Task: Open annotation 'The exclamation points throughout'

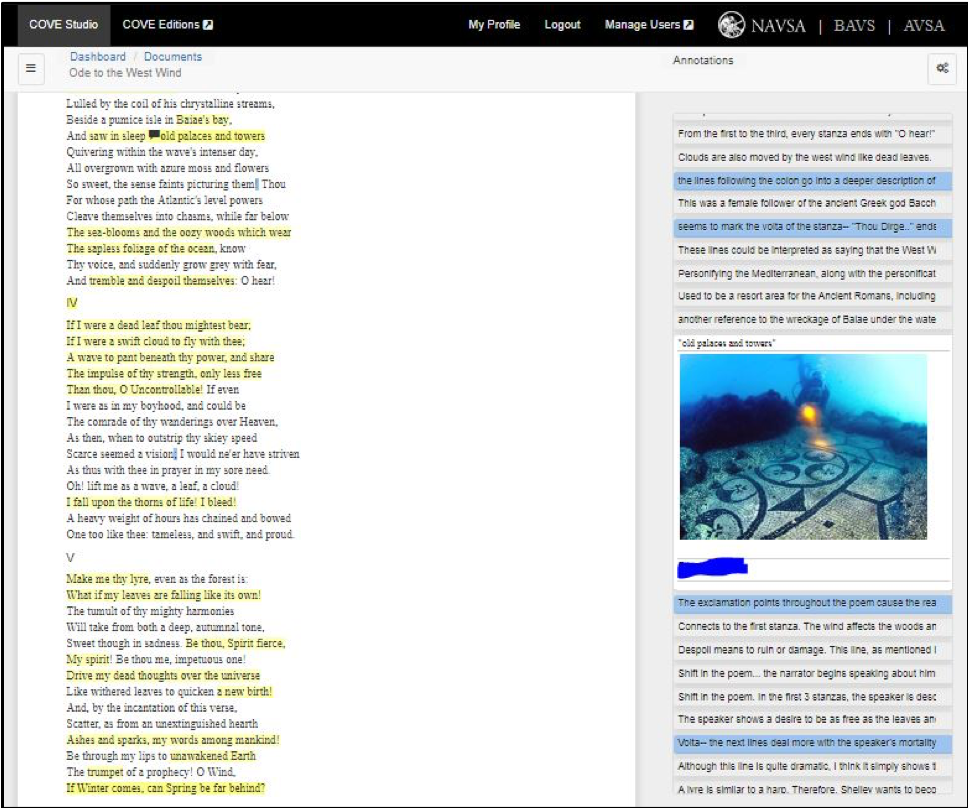Action: (812, 602)
